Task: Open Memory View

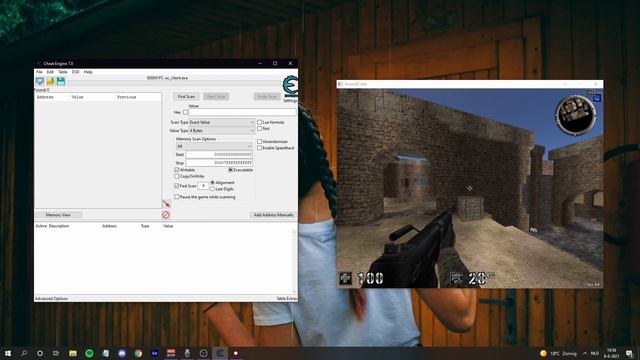Action: pos(58,215)
